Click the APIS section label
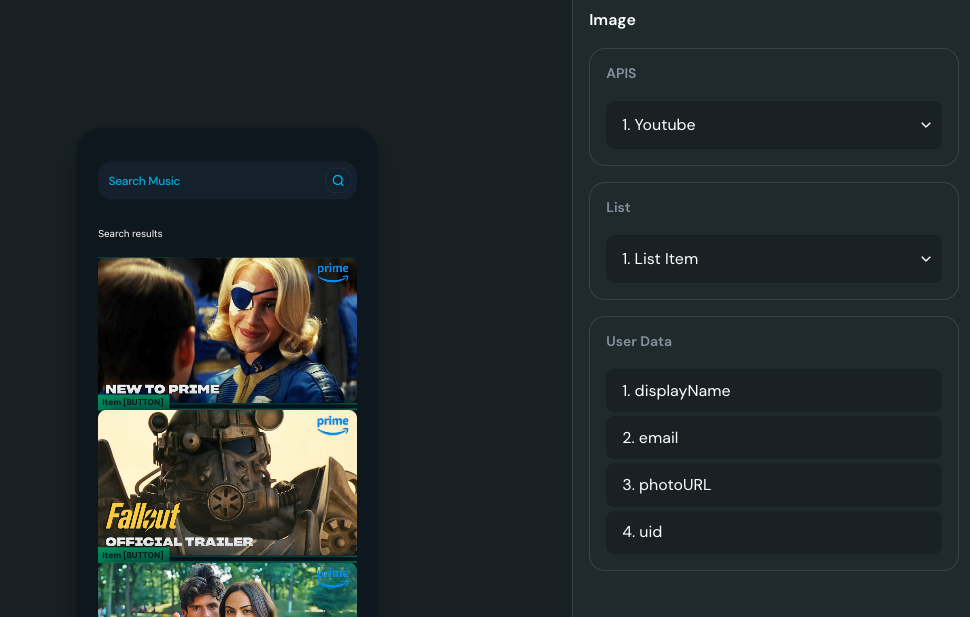970x617 pixels. click(620, 73)
